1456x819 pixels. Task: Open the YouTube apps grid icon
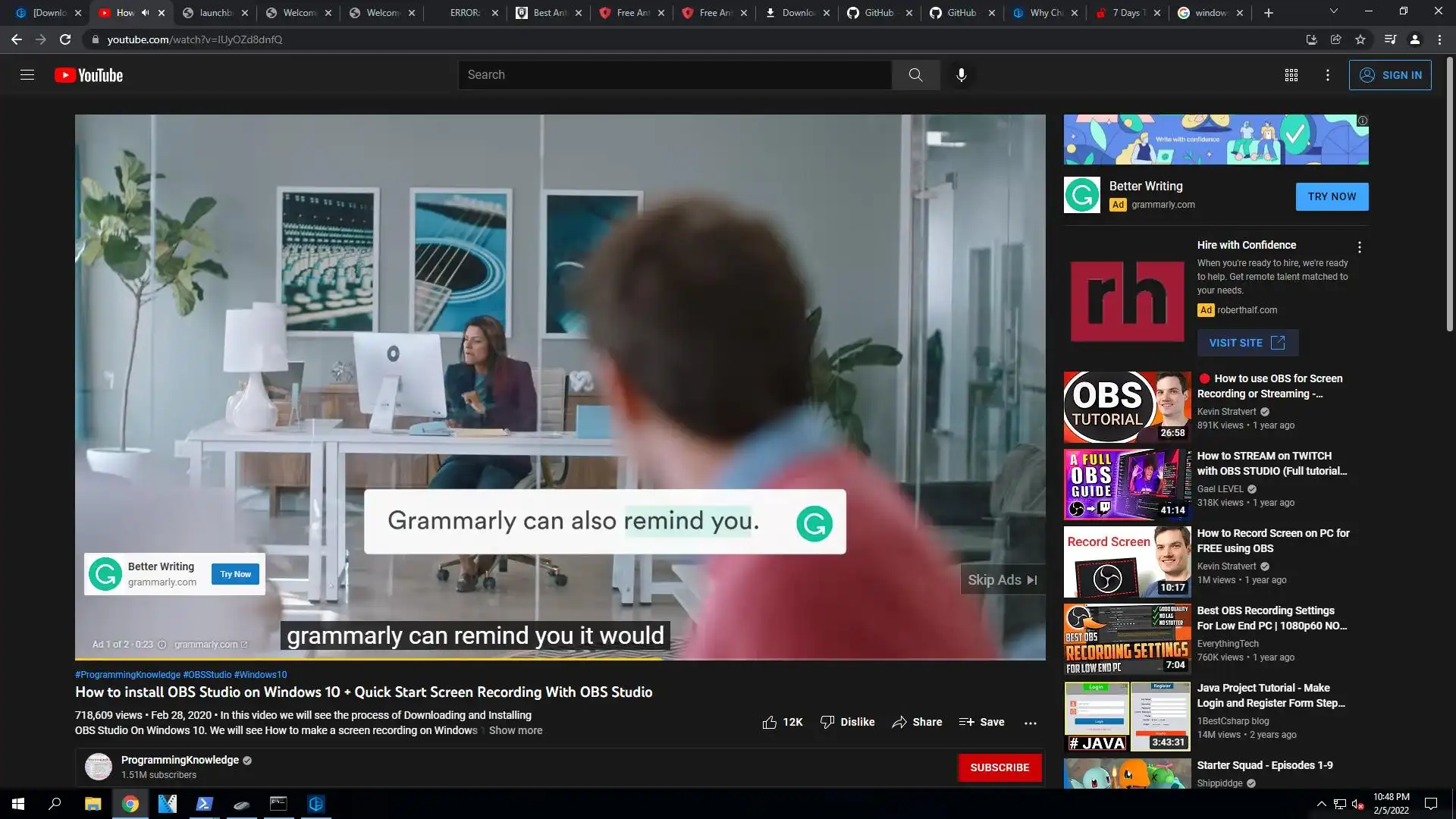[x=1291, y=75]
